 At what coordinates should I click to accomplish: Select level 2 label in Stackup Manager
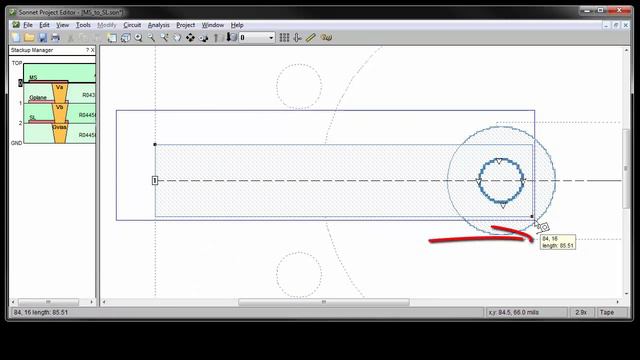tap(20, 123)
